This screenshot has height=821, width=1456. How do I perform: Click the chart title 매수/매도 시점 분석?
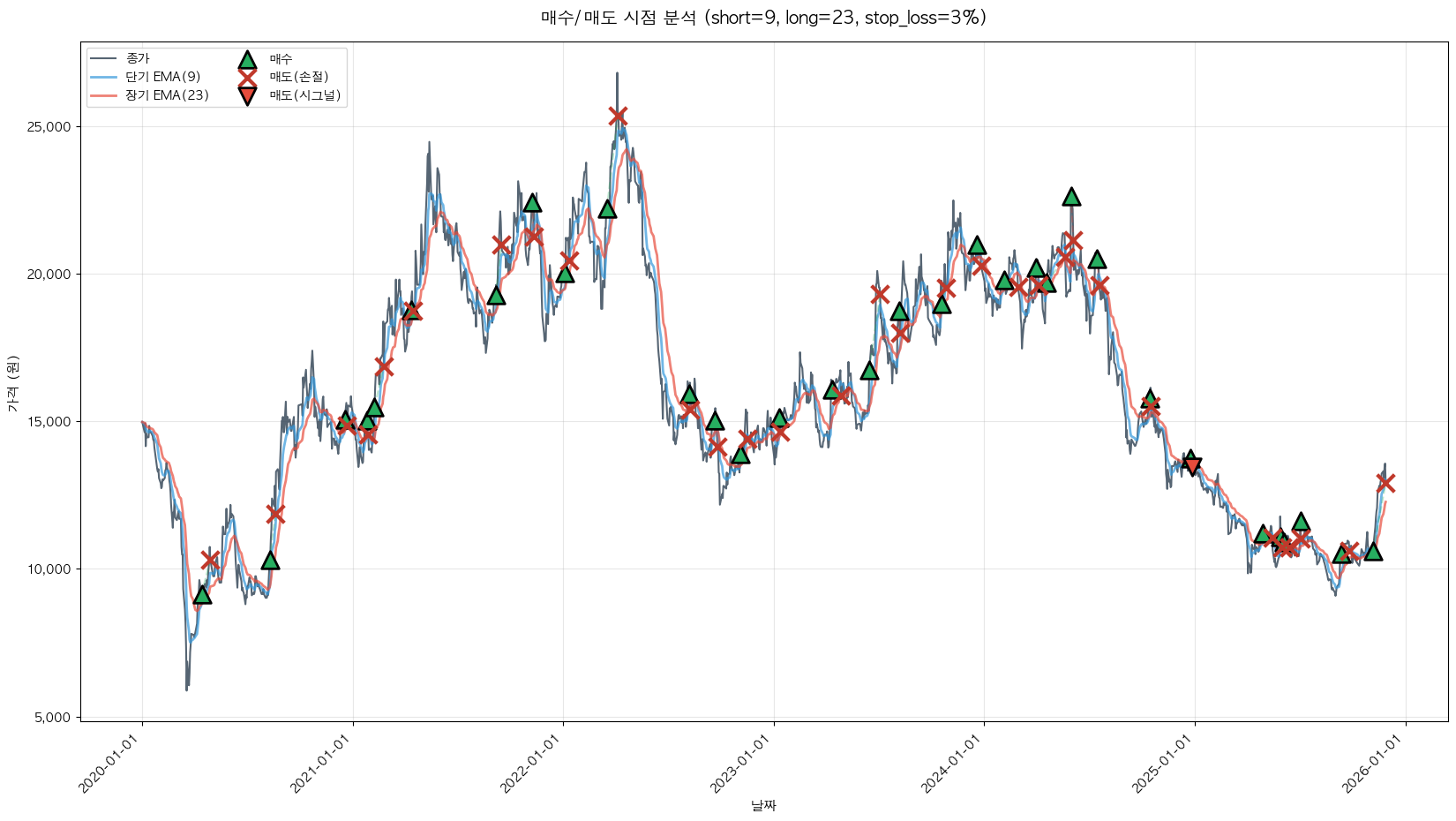pos(763,18)
